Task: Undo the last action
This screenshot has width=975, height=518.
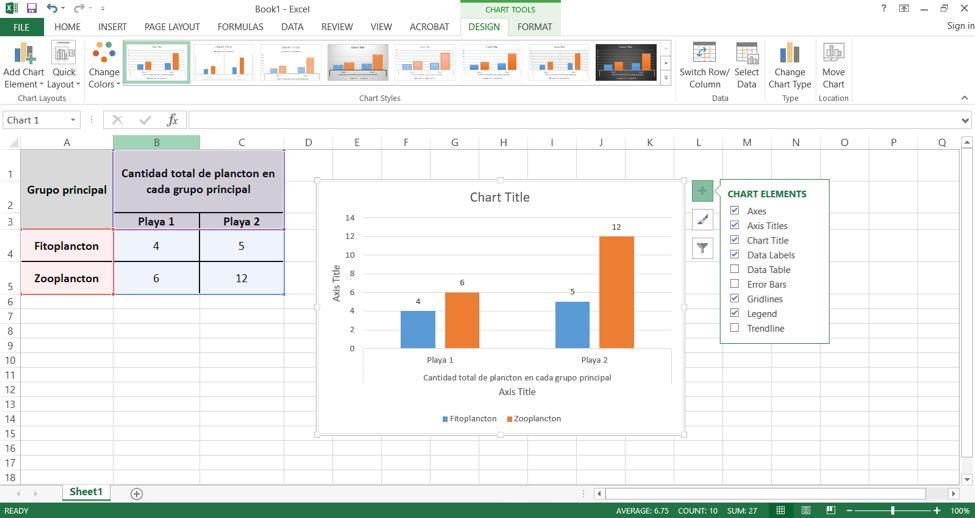Action: click(52, 9)
